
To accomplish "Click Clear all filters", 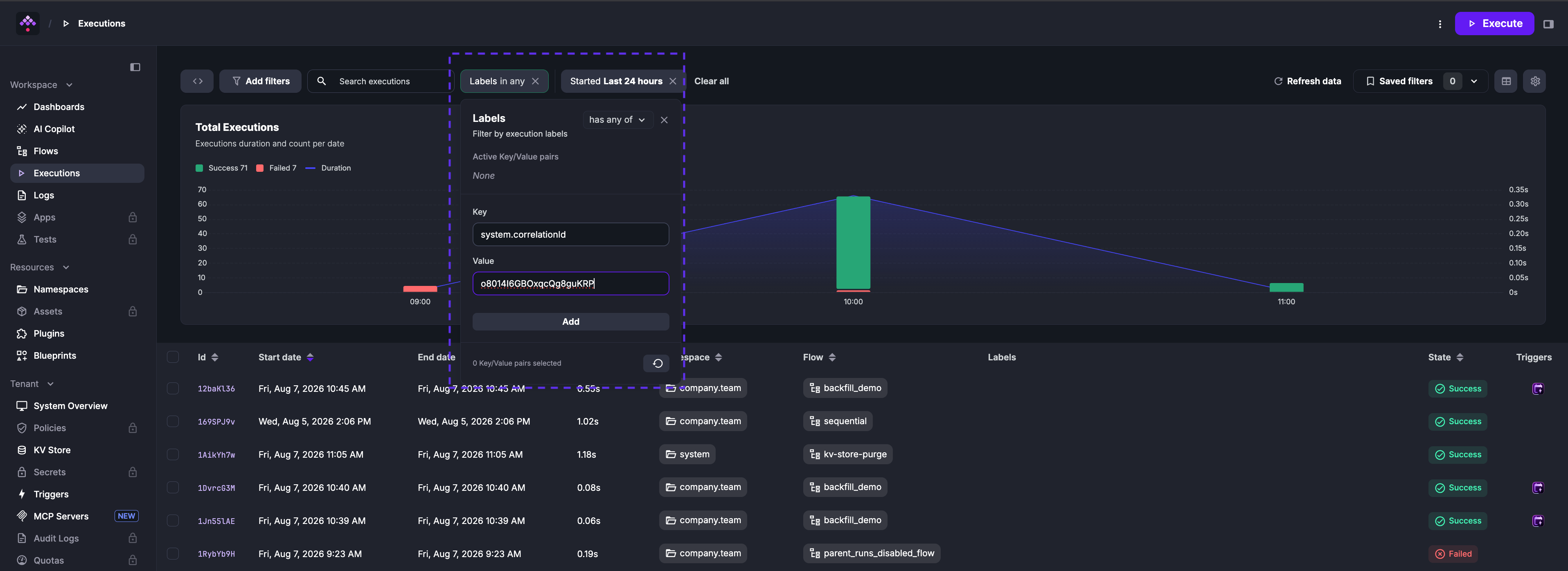I will 711,81.
